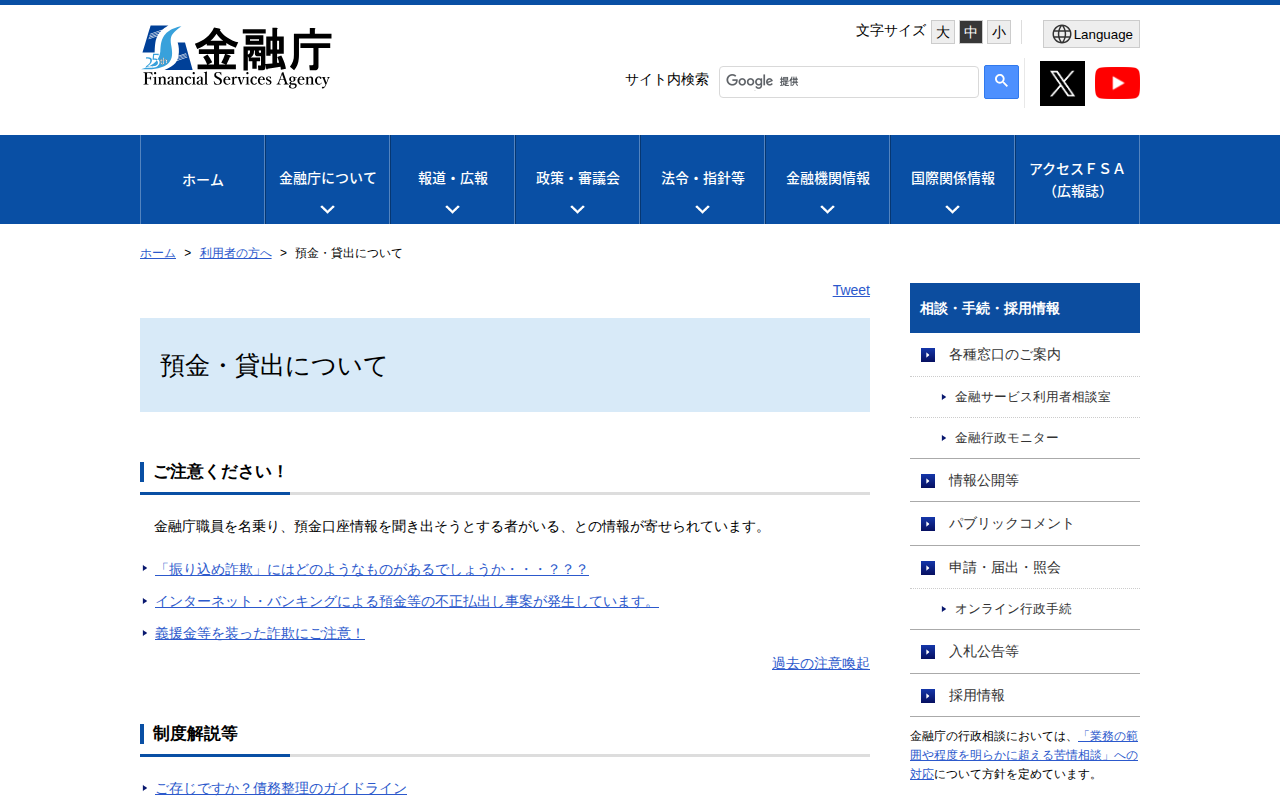Open the 過去の注意喚起 link
This screenshot has width=1280, height=800.
coord(821,663)
